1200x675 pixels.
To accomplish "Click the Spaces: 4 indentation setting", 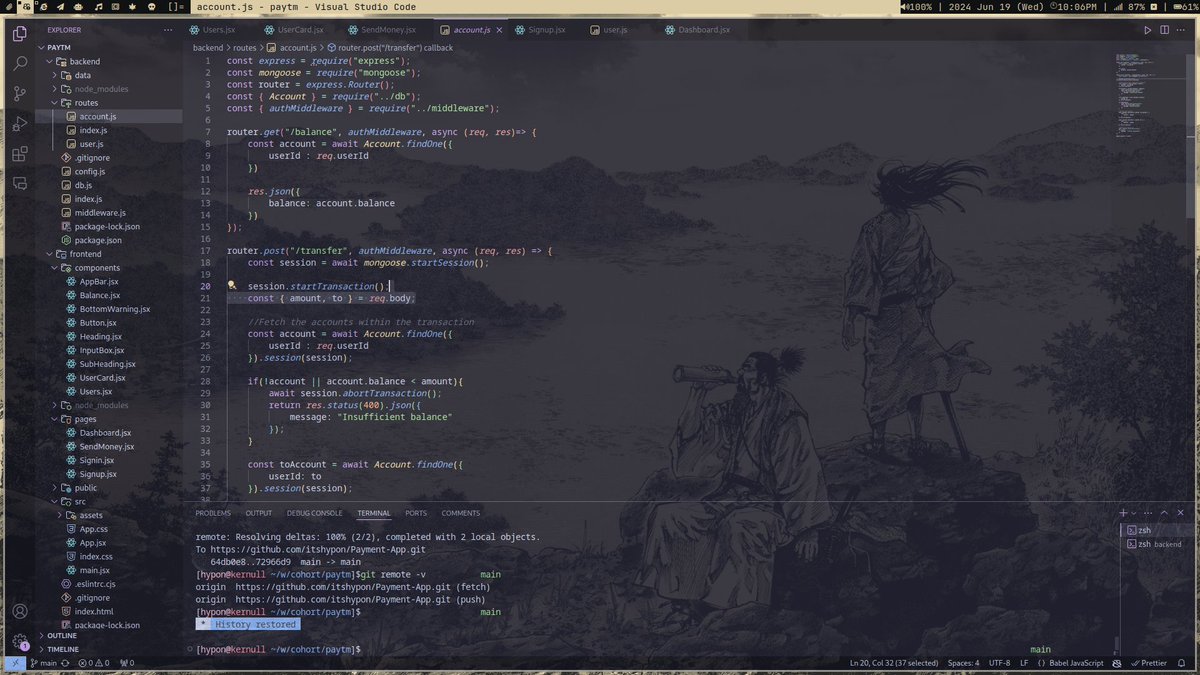I will pos(964,662).
